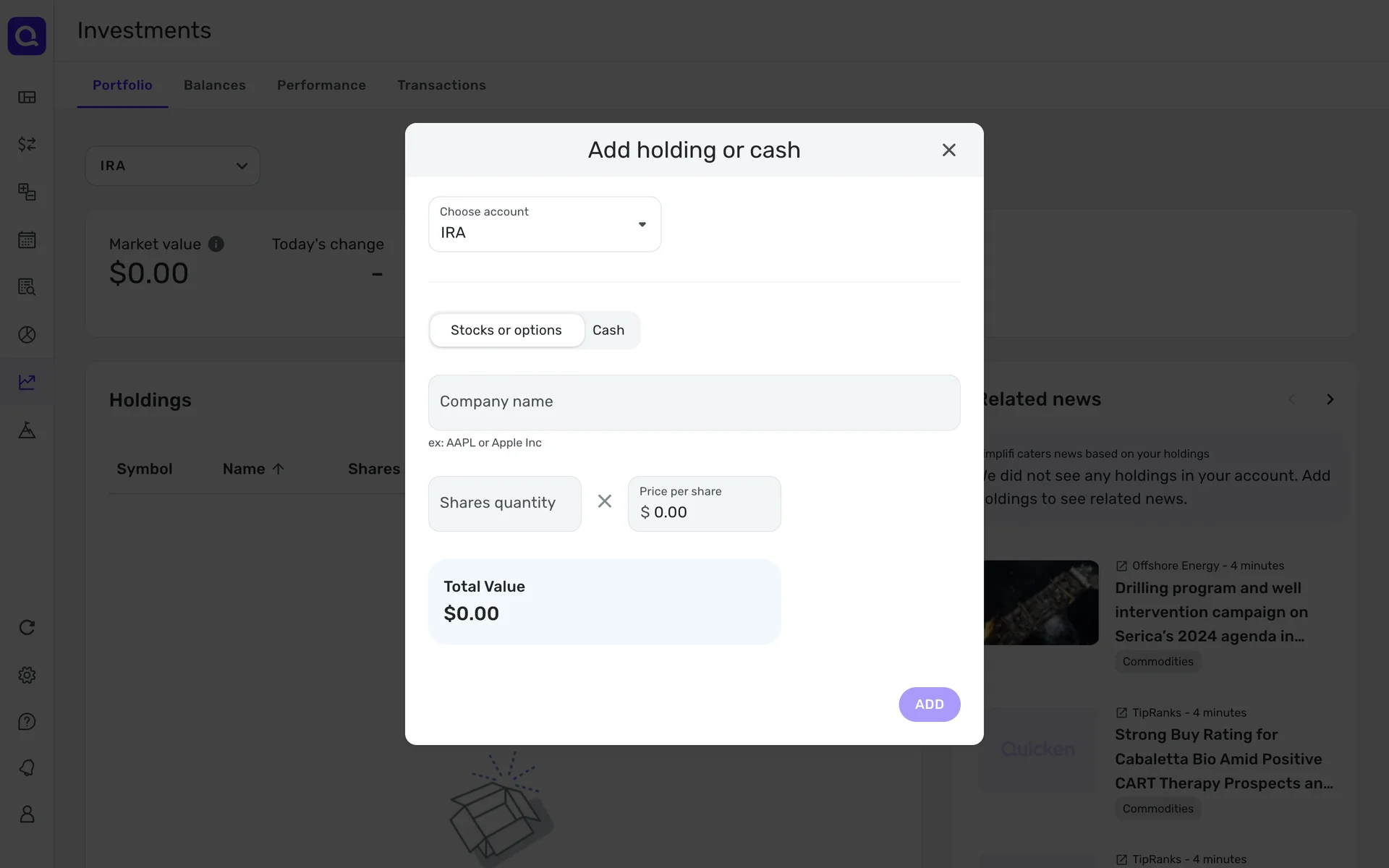Click the ADD button
The height and width of the screenshot is (868, 1389).
pos(929,704)
